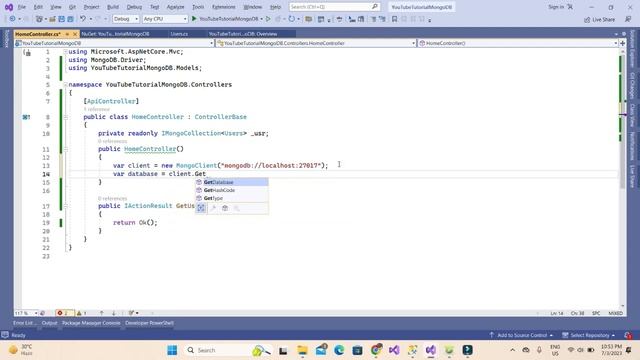Image resolution: width=640 pixels, height=360 pixels.
Task: Collapse the using directives on line 1
Action: (65, 52)
